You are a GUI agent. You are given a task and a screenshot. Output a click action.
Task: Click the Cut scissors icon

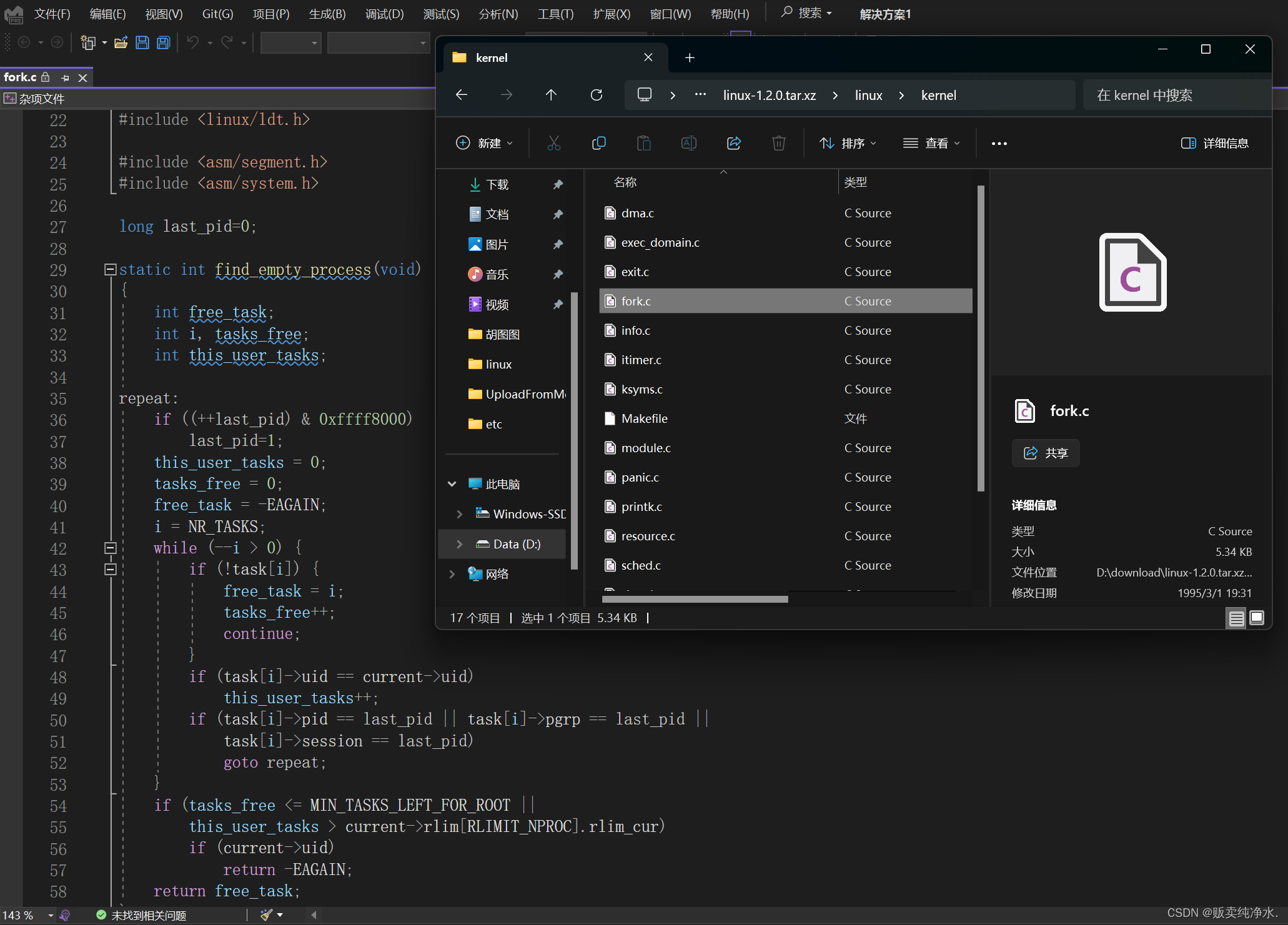click(553, 143)
